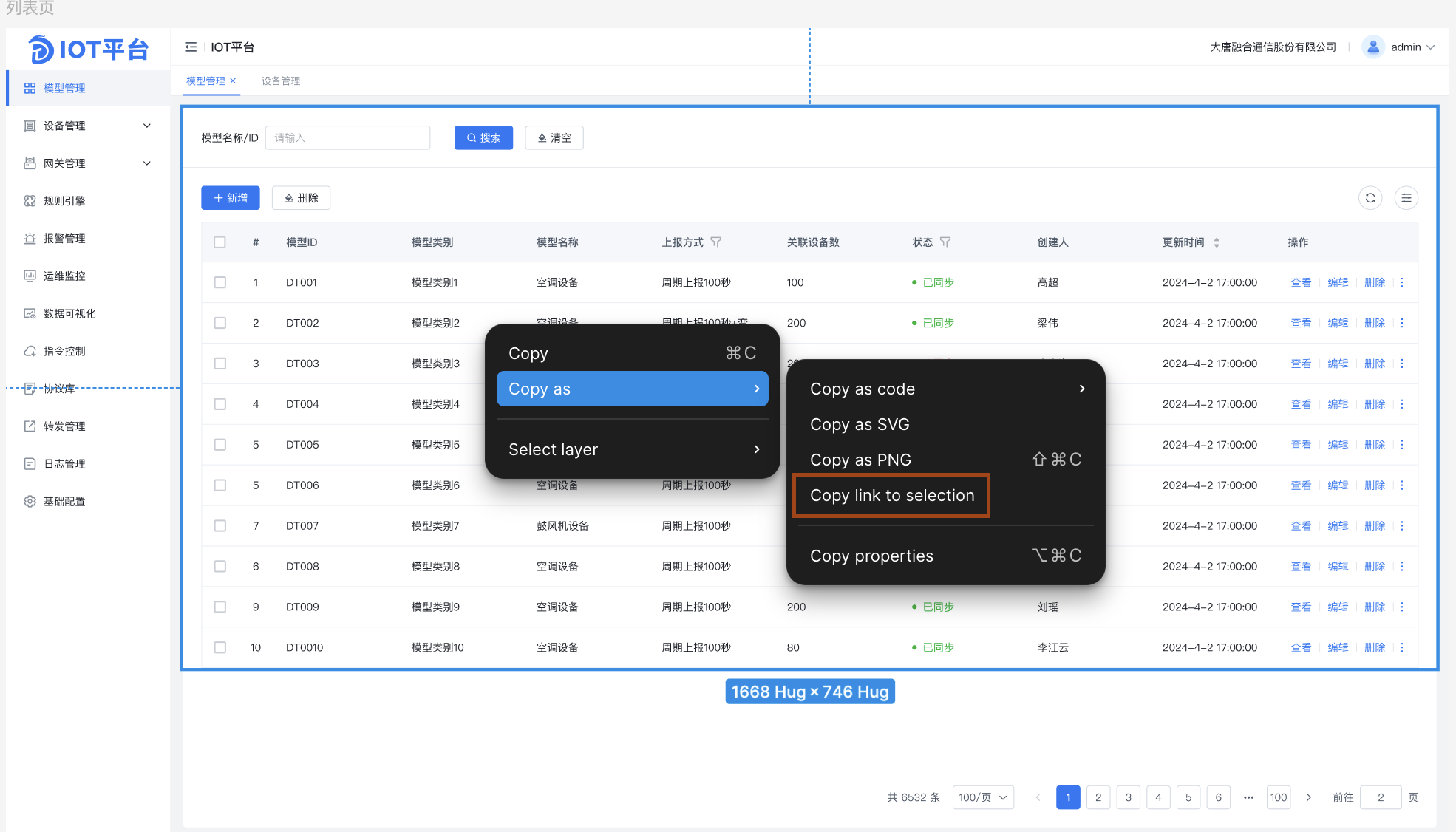Open 指令控制 in the sidebar
This screenshot has width=1456, height=832.
(x=64, y=352)
